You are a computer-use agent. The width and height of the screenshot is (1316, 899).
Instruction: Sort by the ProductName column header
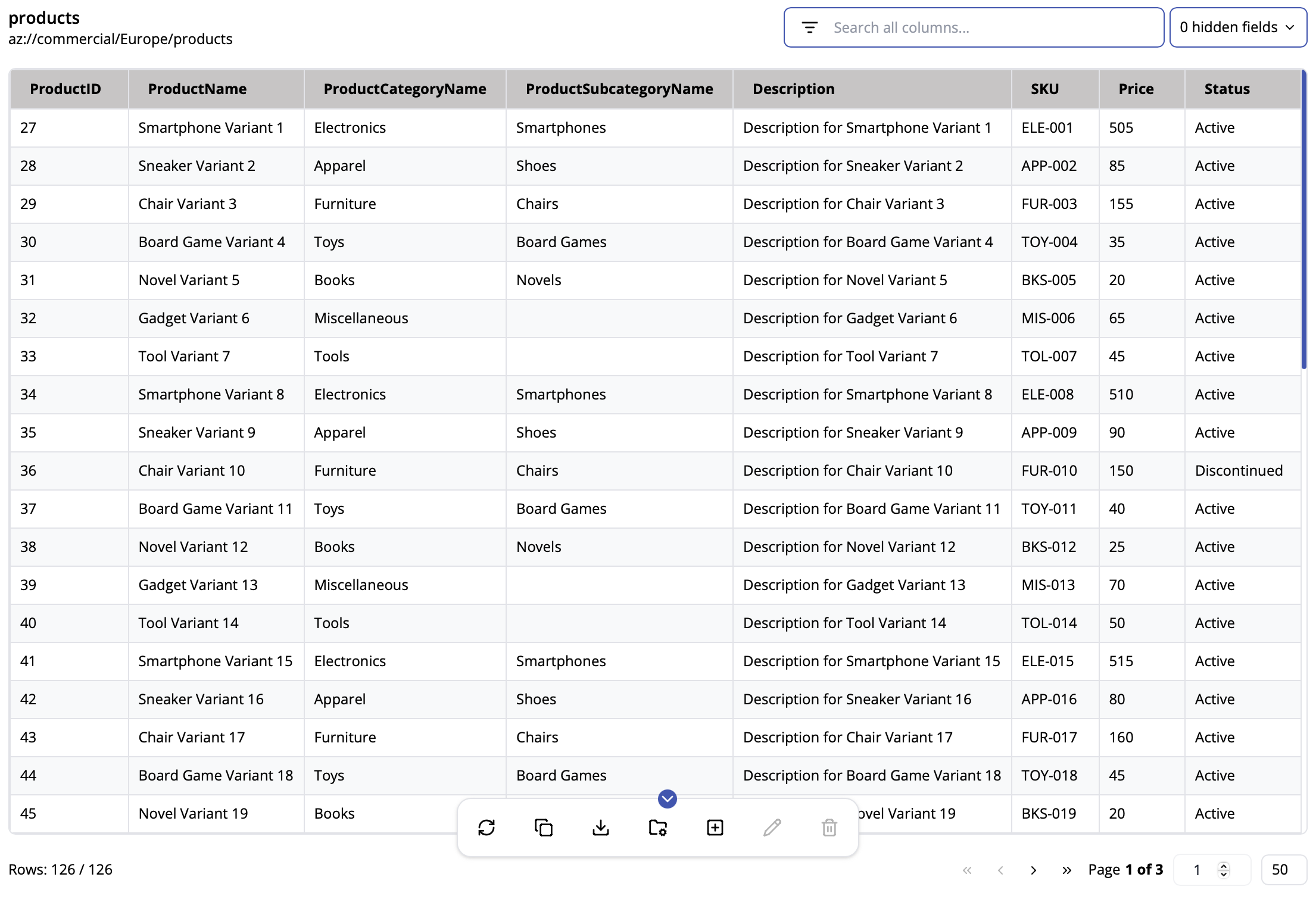tap(198, 89)
